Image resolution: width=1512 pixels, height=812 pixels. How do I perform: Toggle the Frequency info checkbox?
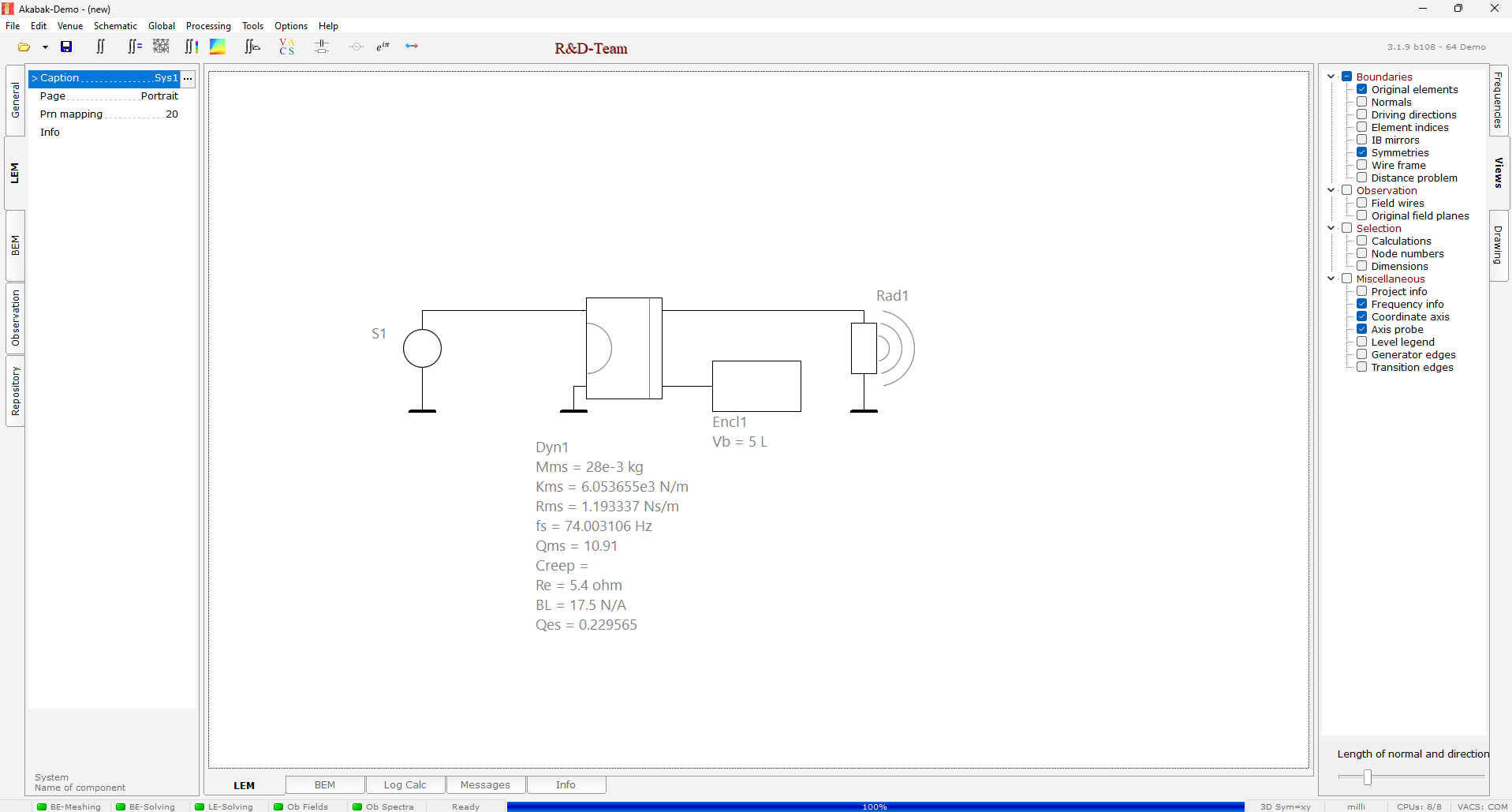(x=1362, y=304)
